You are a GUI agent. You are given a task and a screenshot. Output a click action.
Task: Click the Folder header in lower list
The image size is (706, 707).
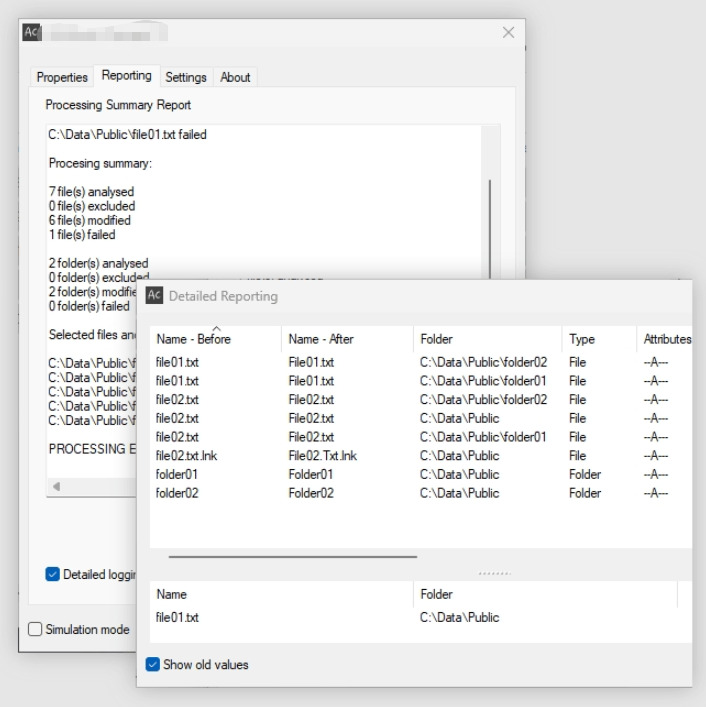pyautogui.click(x=545, y=594)
